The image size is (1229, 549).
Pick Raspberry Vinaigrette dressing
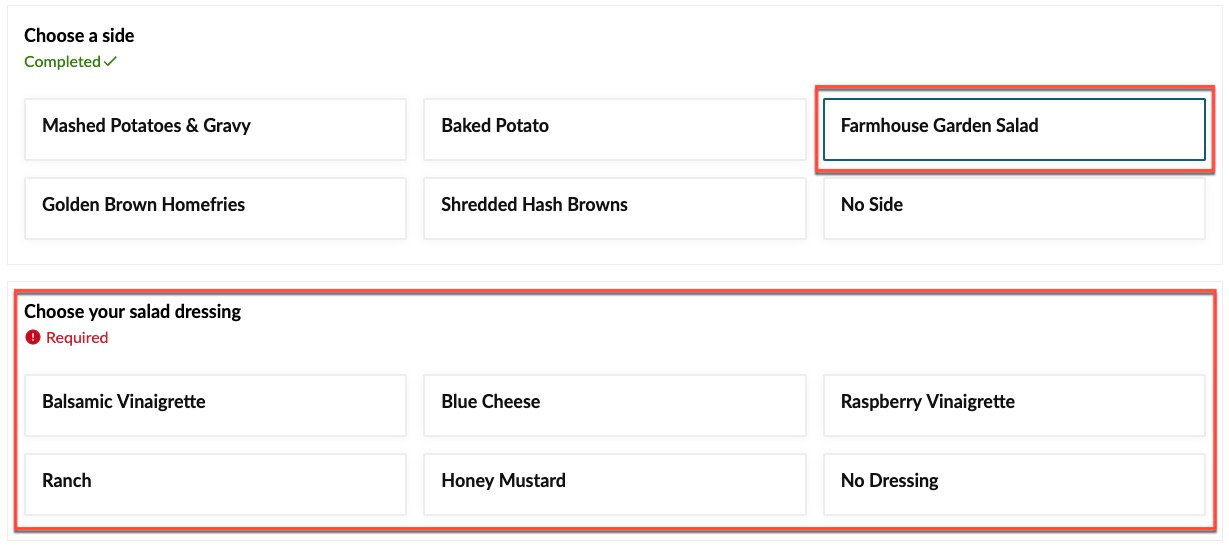[1014, 405]
